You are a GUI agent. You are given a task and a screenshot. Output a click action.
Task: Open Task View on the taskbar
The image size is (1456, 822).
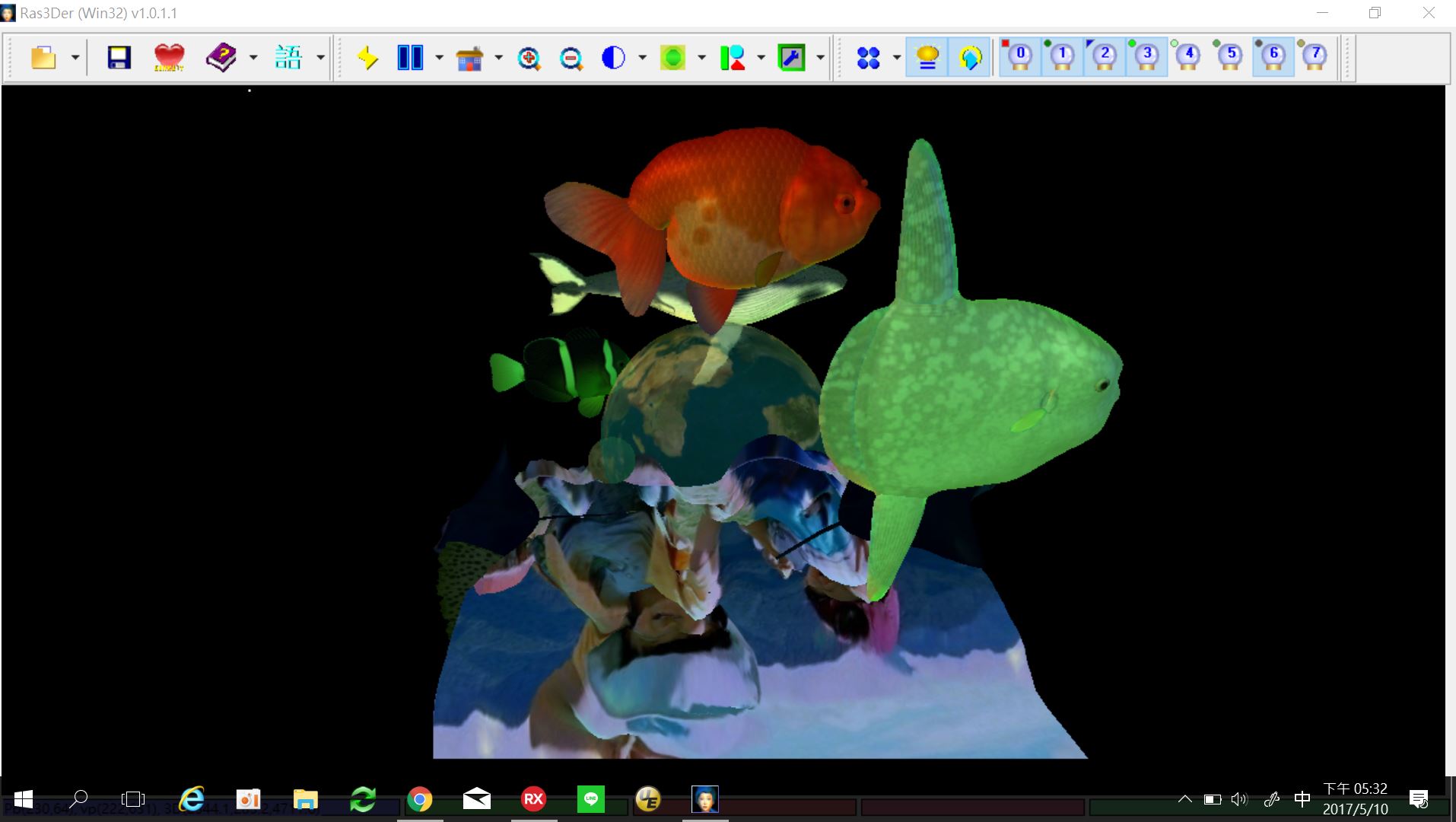pos(133,799)
